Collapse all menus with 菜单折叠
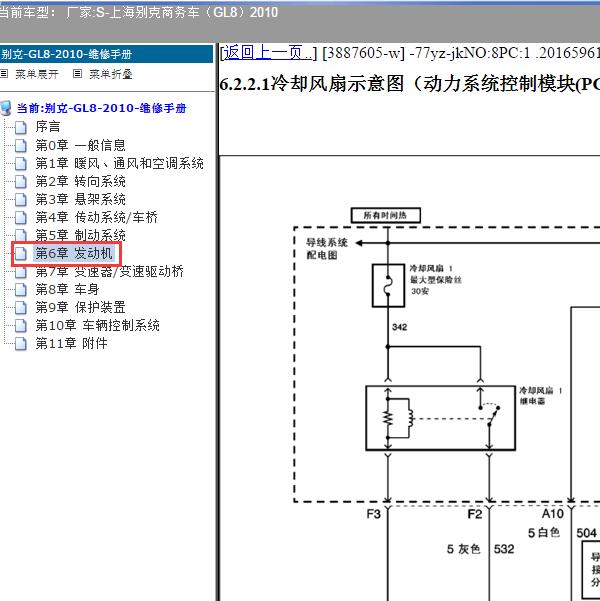This screenshot has width=600, height=601. pos(111,74)
